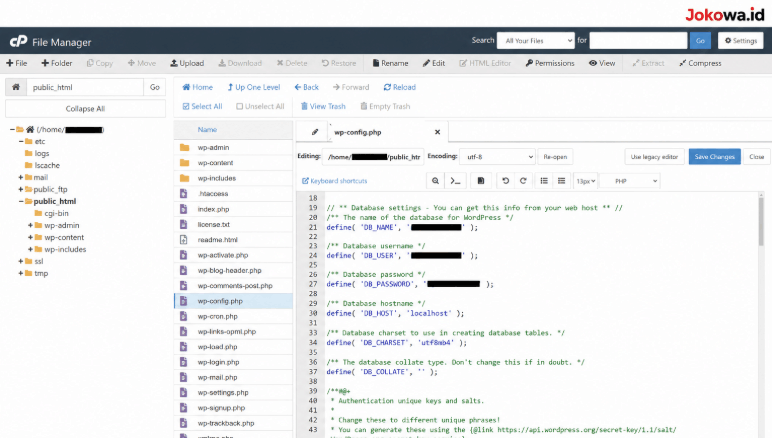The height and width of the screenshot is (438, 772).
Task: Expand the mail folder in tree
Action: [21, 177]
